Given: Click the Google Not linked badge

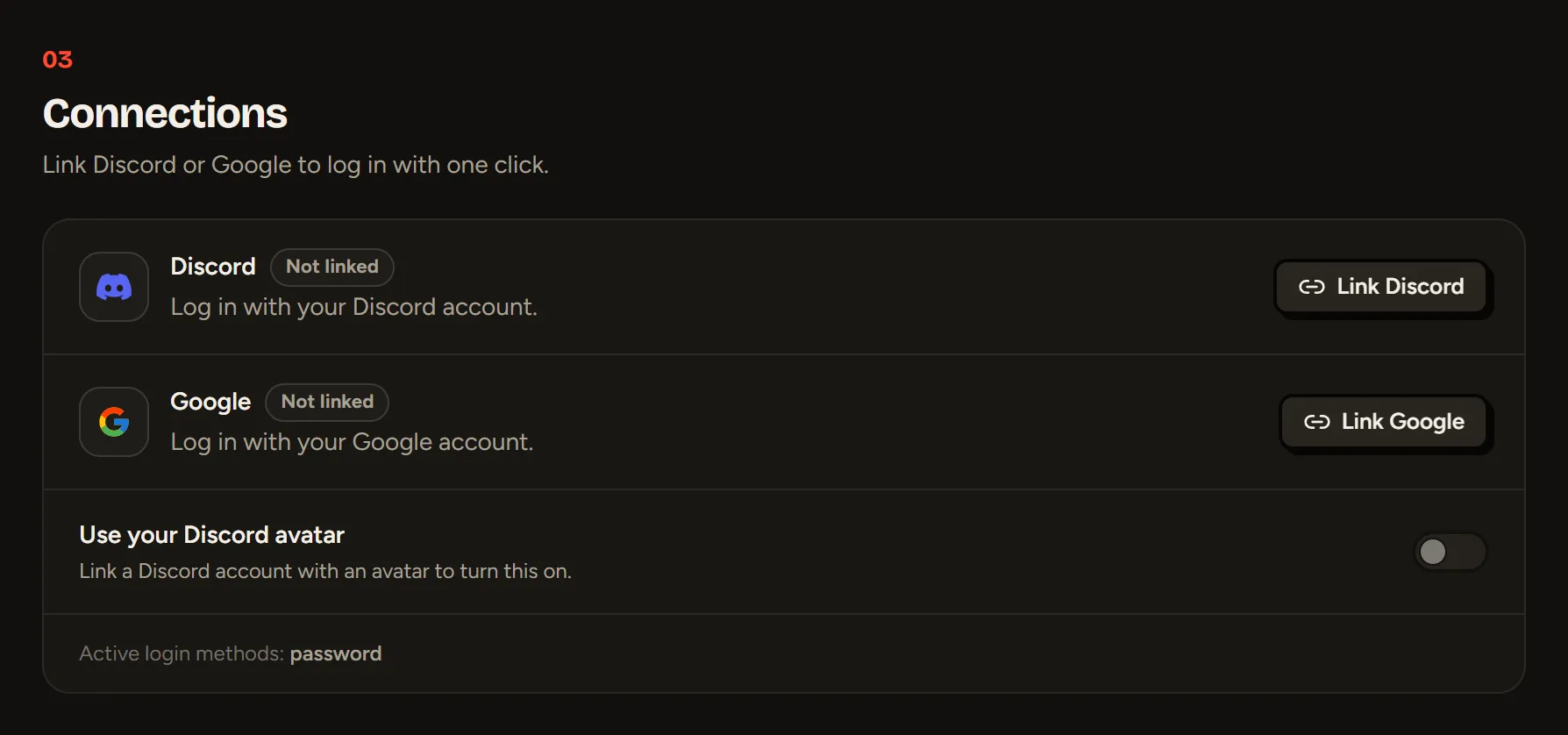Looking at the screenshot, I should pyautogui.click(x=327, y=402).
